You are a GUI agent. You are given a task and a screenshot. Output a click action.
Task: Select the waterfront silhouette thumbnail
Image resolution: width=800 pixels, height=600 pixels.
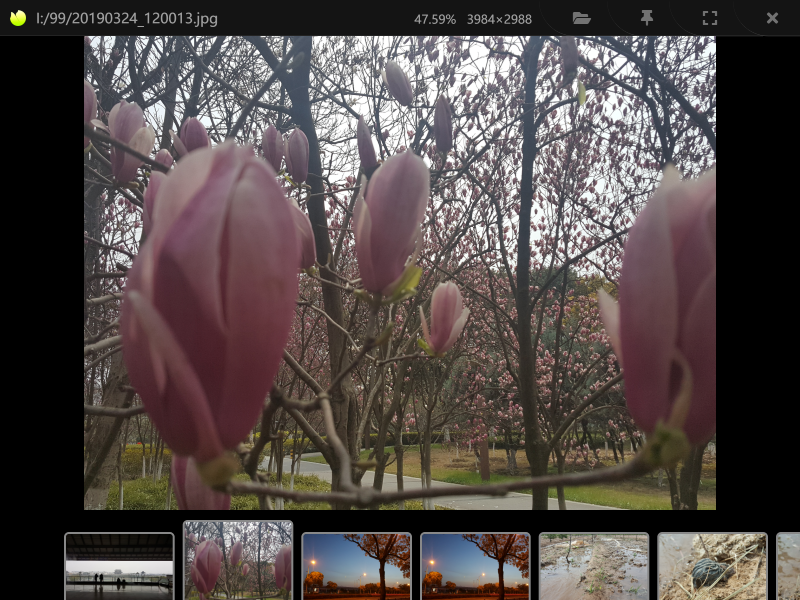pyautogui.click(x=119, y=566)
